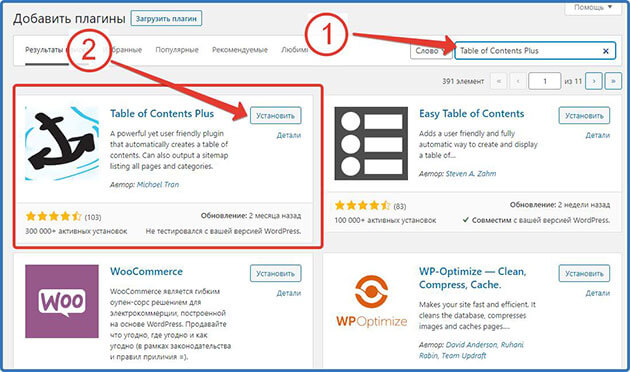The height and width of the screenshot is (372, 630).
Task: Click the Загрузить плагин button
Action: (166, 18)
